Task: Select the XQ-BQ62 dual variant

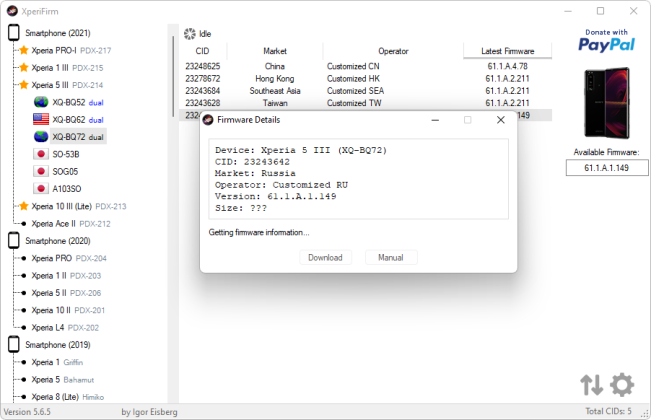Action: pos(78,120)
